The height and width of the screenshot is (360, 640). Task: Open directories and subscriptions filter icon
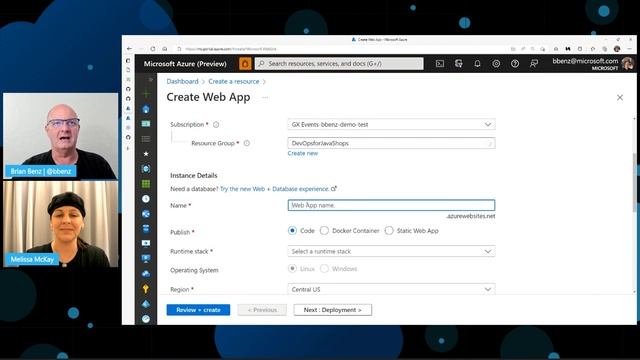point(458,64)
